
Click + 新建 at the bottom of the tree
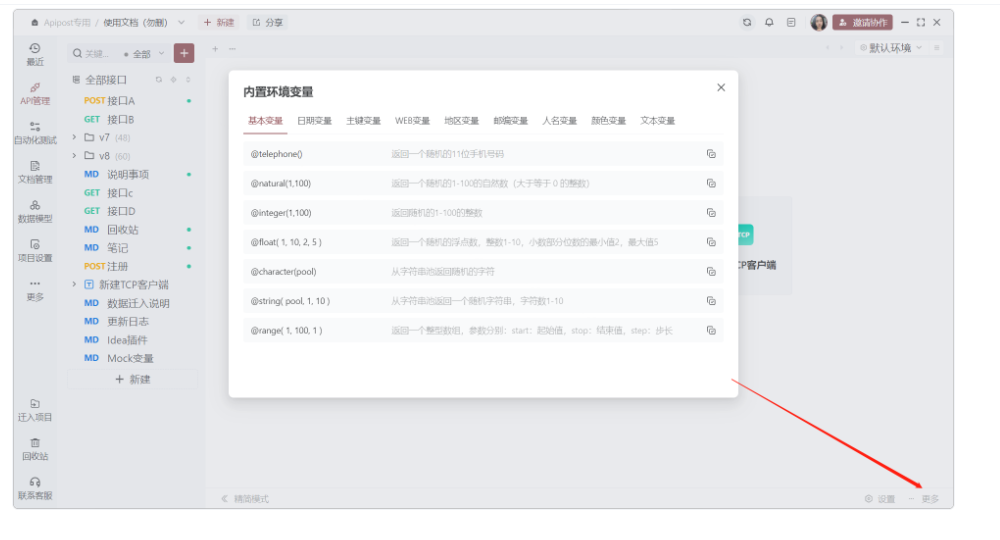click(x=133, y=379)
